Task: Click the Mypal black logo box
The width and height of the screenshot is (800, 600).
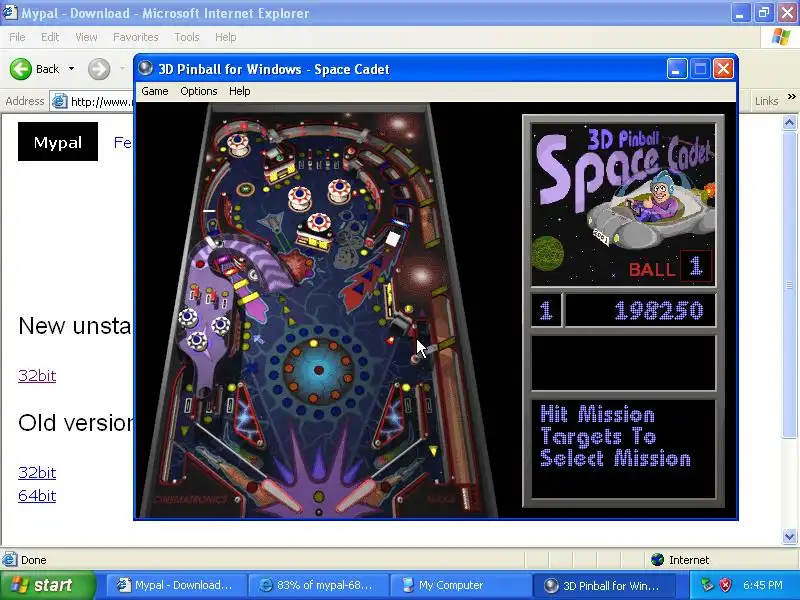Action: pyautogui.click(x=58, y=142)
